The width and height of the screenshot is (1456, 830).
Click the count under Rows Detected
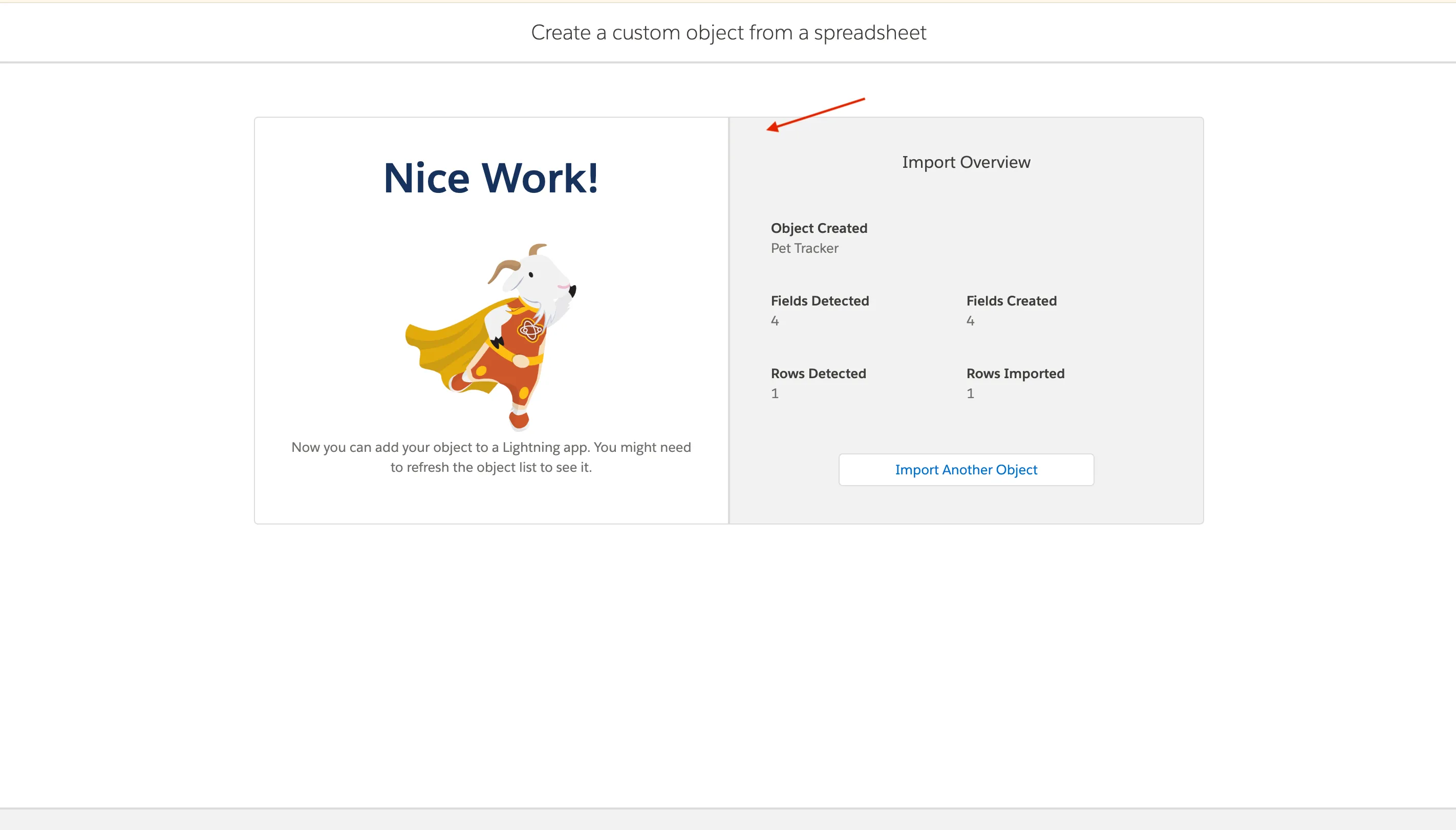pos(775,394)
